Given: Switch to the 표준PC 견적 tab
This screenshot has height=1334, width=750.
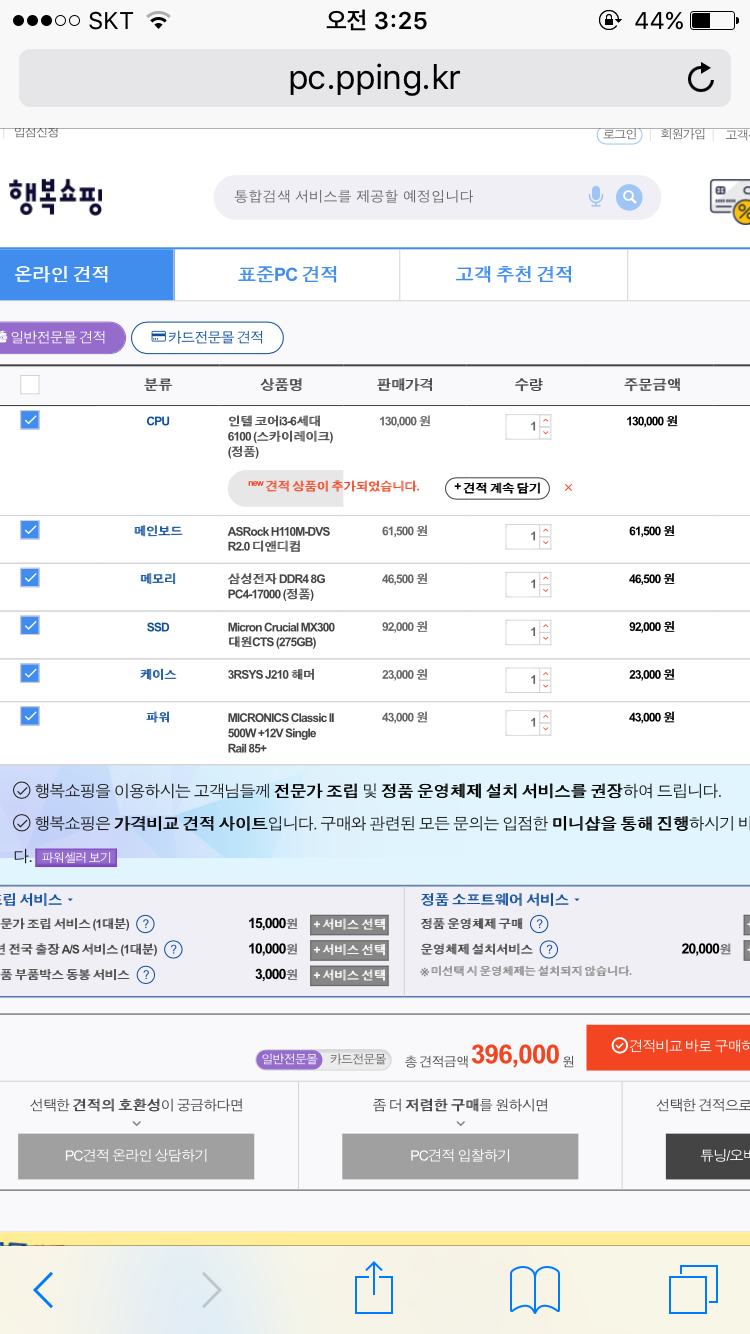Looking at the screenshot, I should (287, 274).
